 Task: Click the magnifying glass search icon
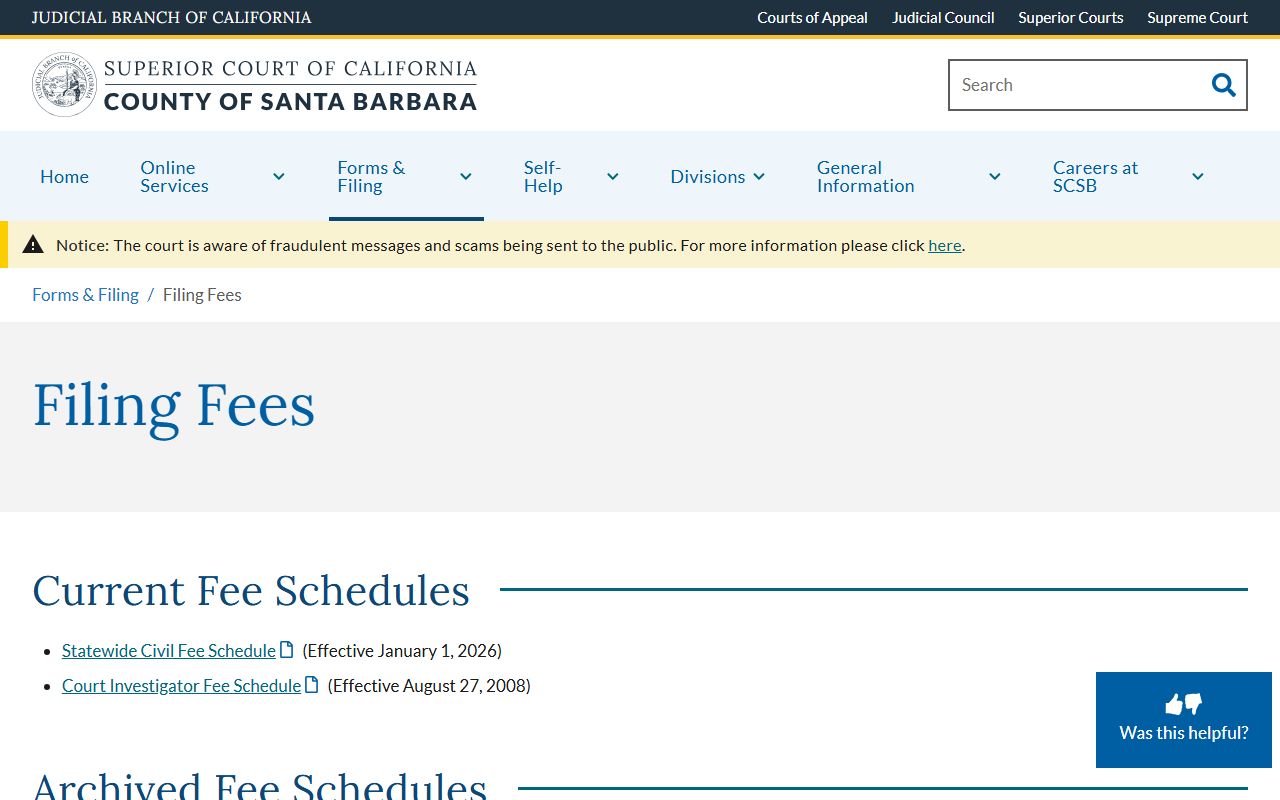click(1223, 85)
